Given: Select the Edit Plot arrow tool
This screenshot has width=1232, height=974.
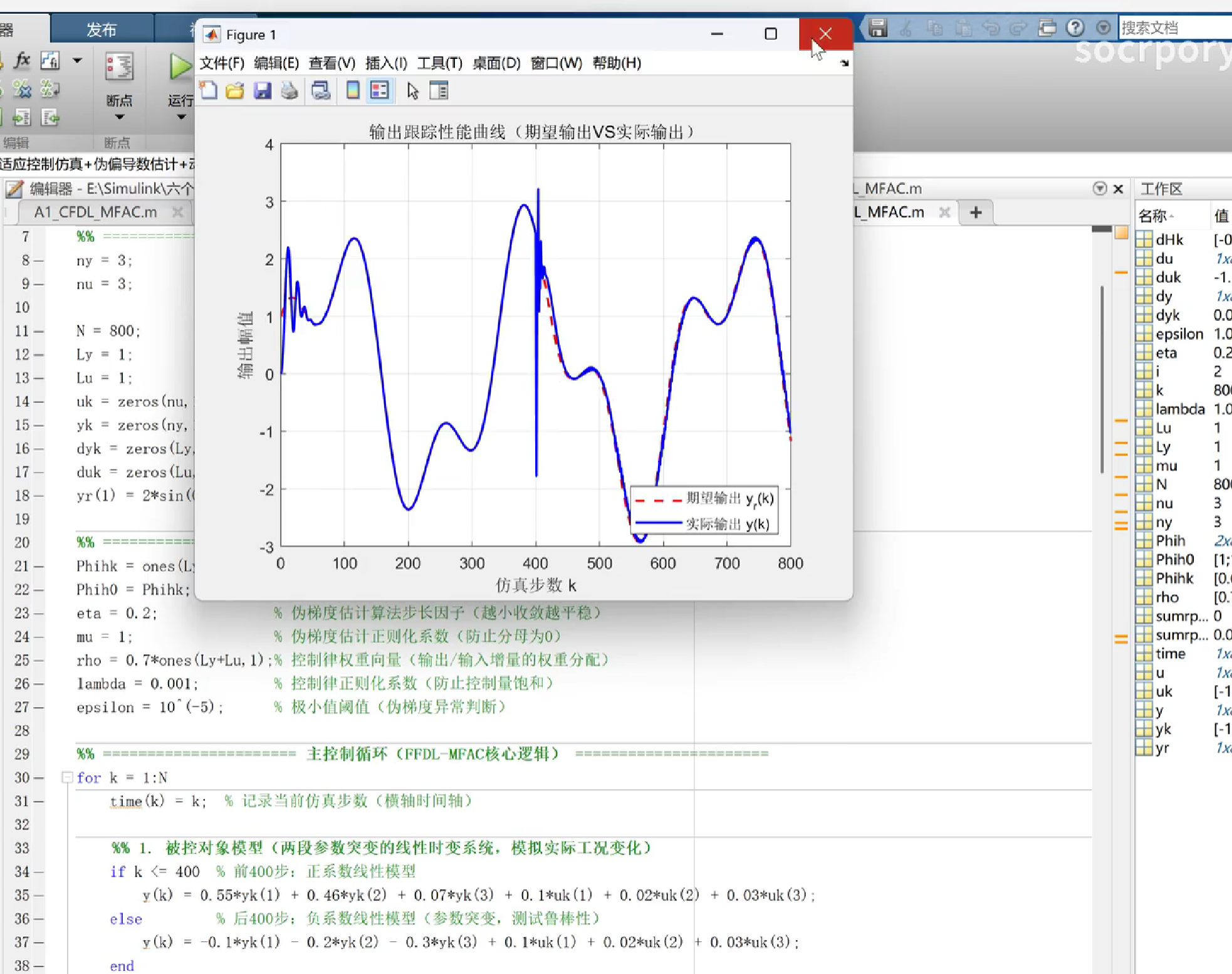Looking at the screenshot, I should 412,91.
